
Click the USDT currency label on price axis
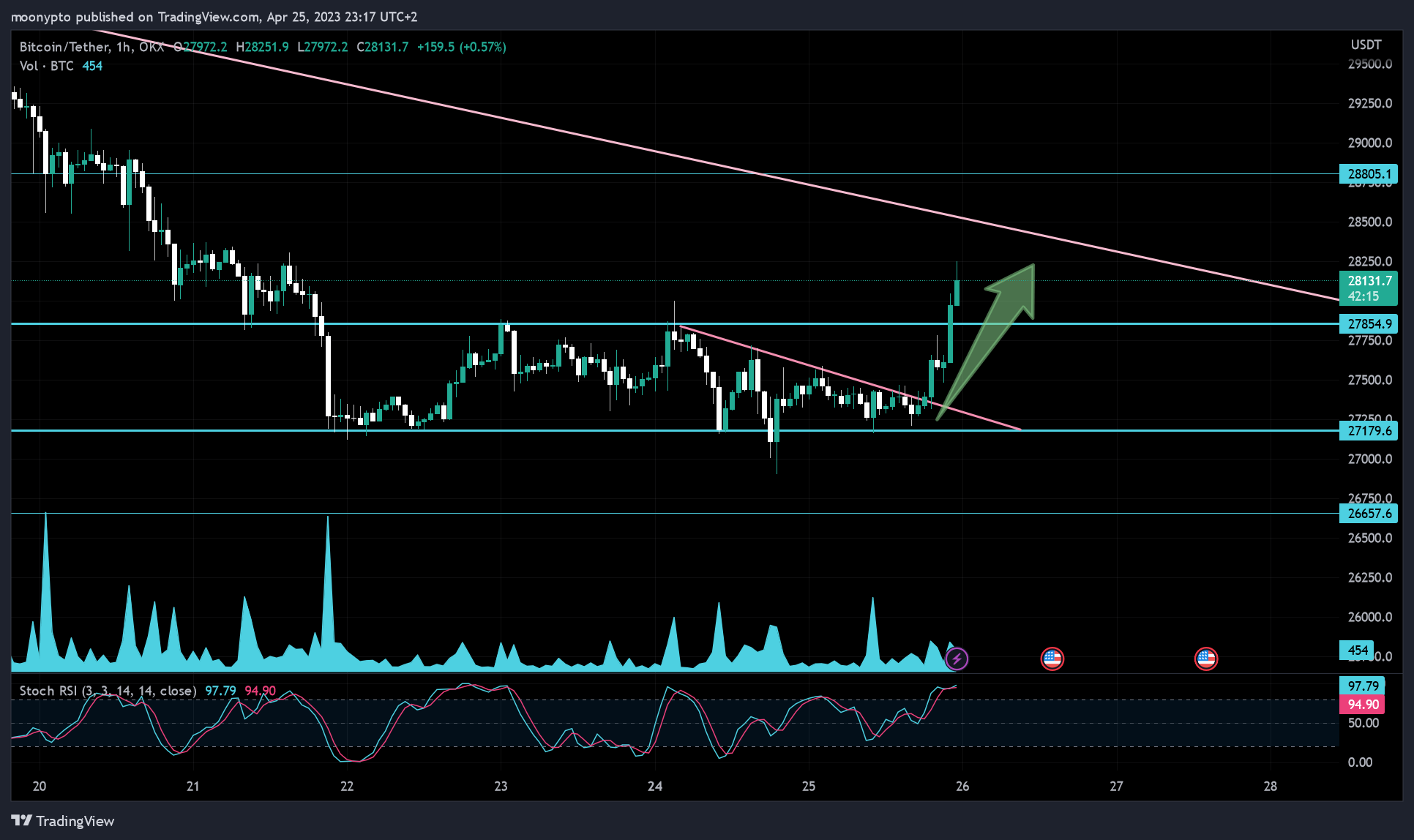tap(1366, 45)
